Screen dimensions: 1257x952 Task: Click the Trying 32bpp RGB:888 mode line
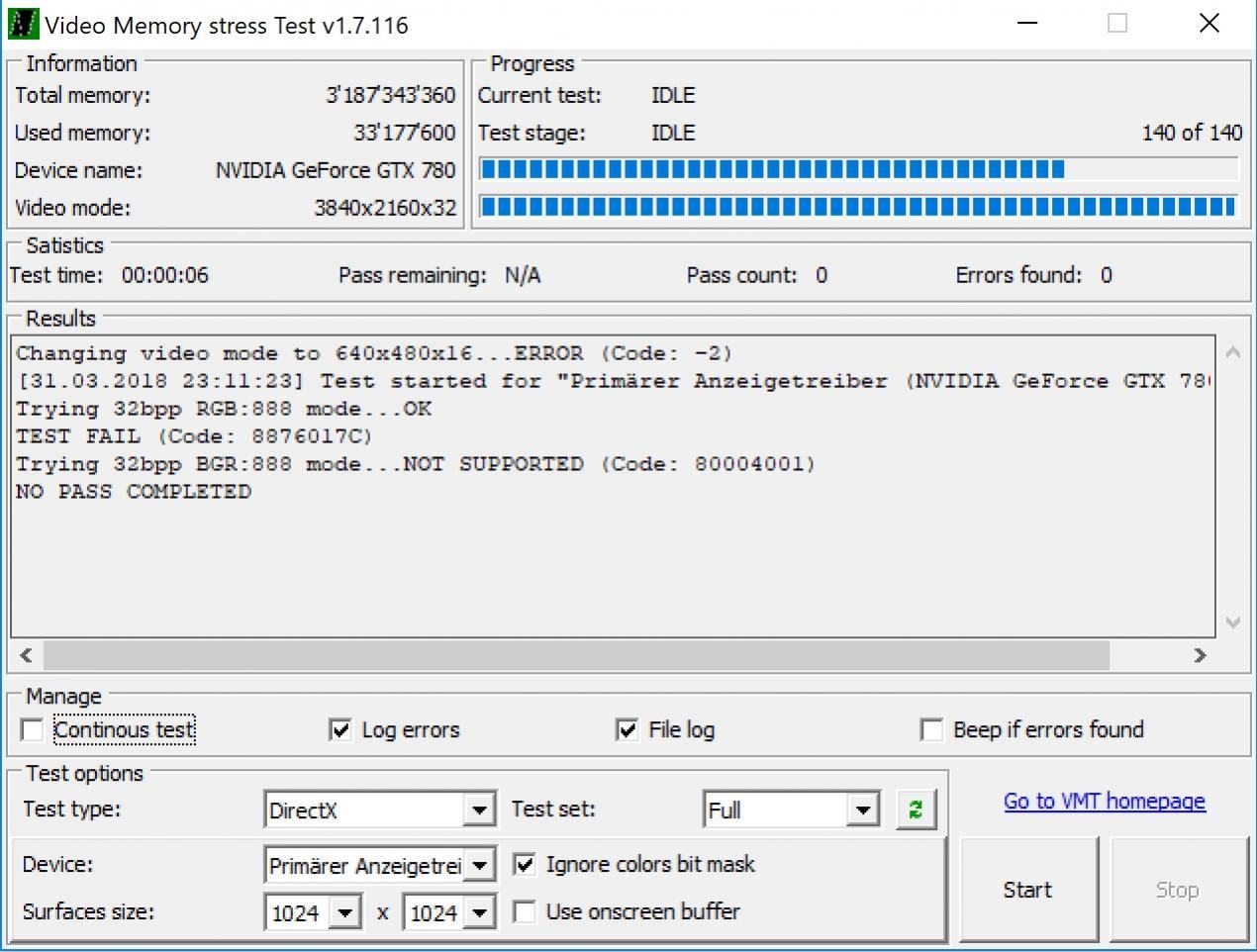point(224,409)
